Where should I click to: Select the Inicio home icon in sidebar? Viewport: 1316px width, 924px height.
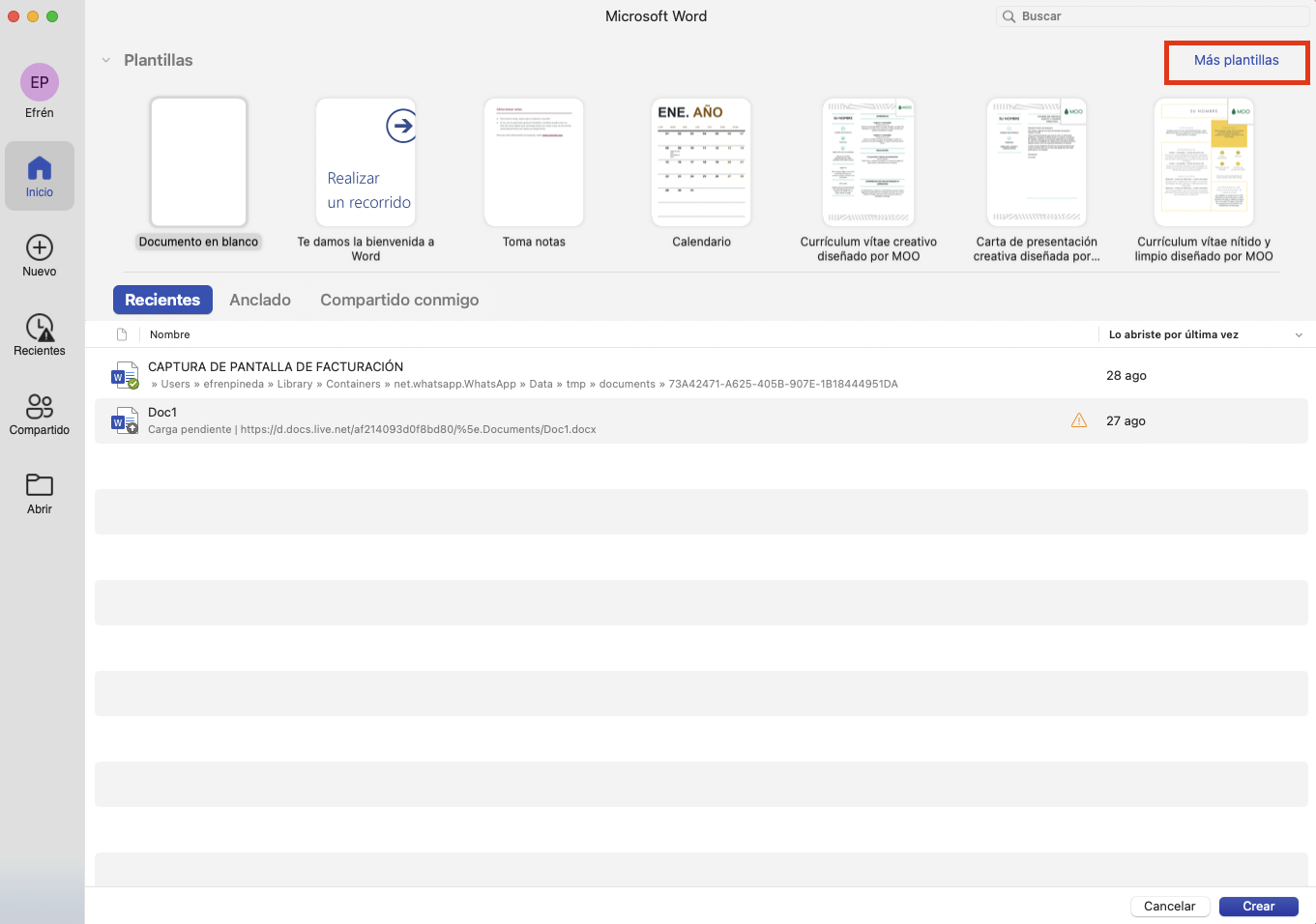(39, 169)
